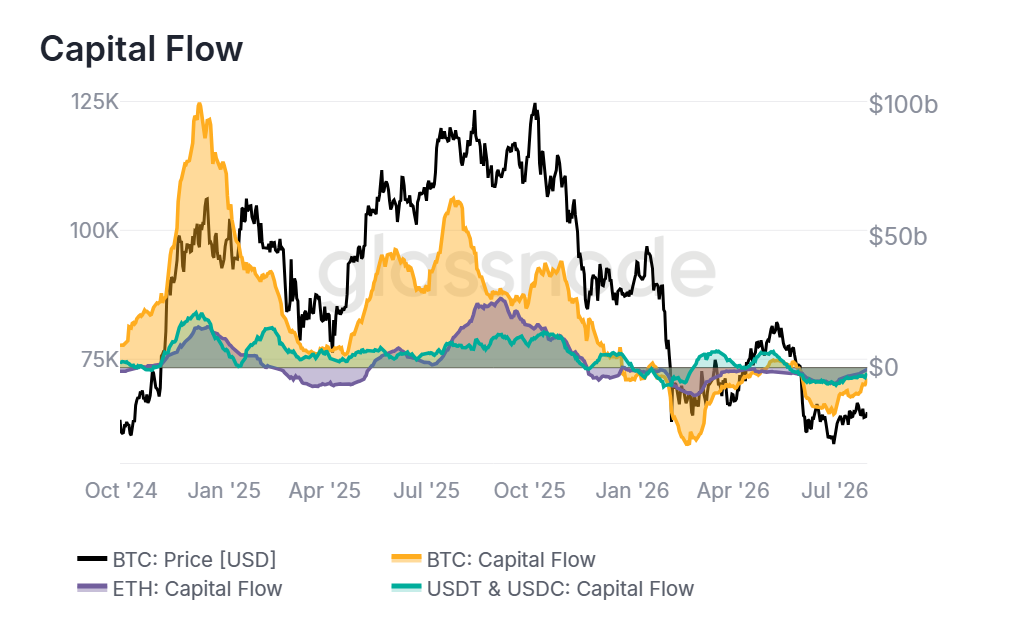Screen dimensions: 1035x621
Task: Click the $50b right axis label
Action: click(898, 236)
